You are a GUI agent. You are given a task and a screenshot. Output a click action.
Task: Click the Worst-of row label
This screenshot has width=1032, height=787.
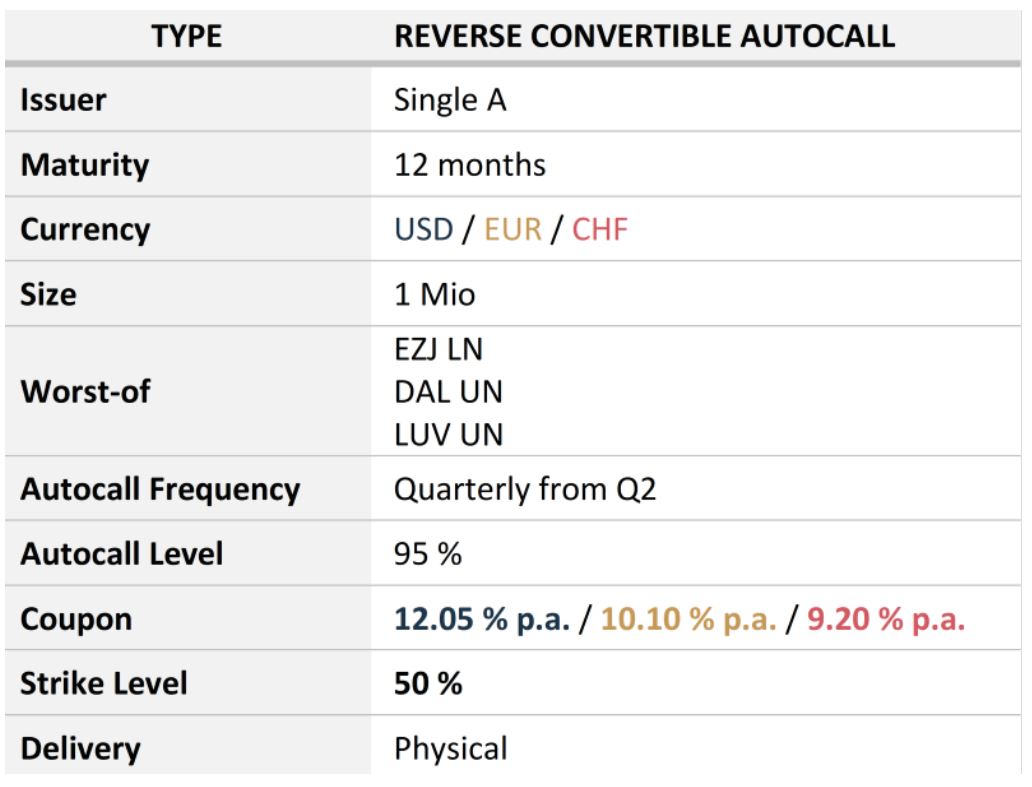[86, 392]
